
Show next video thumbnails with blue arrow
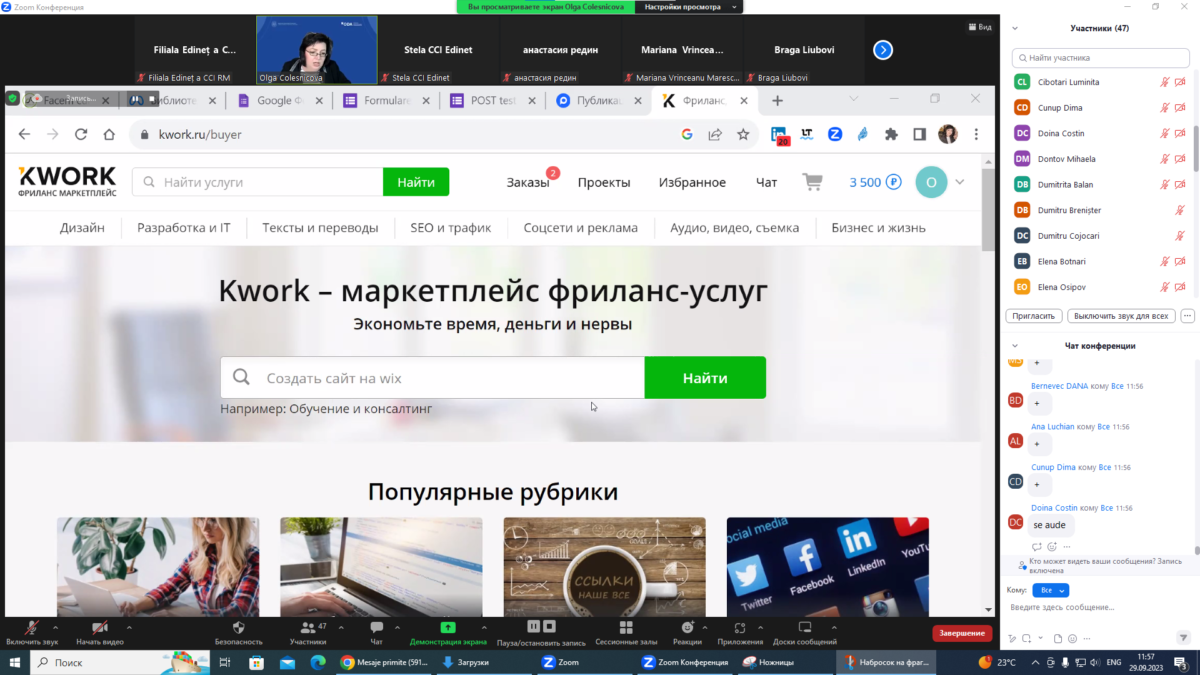[x=883, y=50]
